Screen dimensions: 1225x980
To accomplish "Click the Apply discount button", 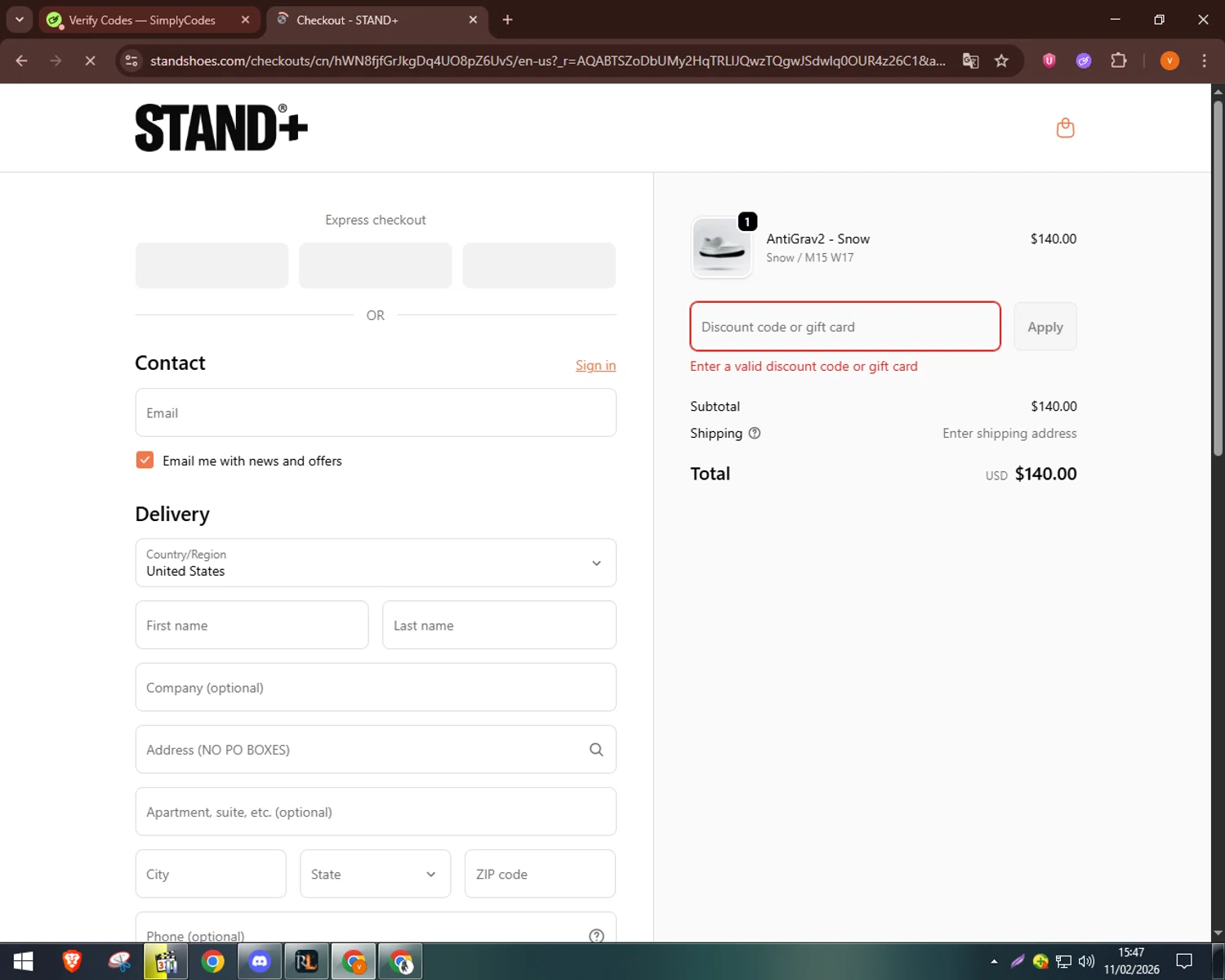I will click(1045, 327).
